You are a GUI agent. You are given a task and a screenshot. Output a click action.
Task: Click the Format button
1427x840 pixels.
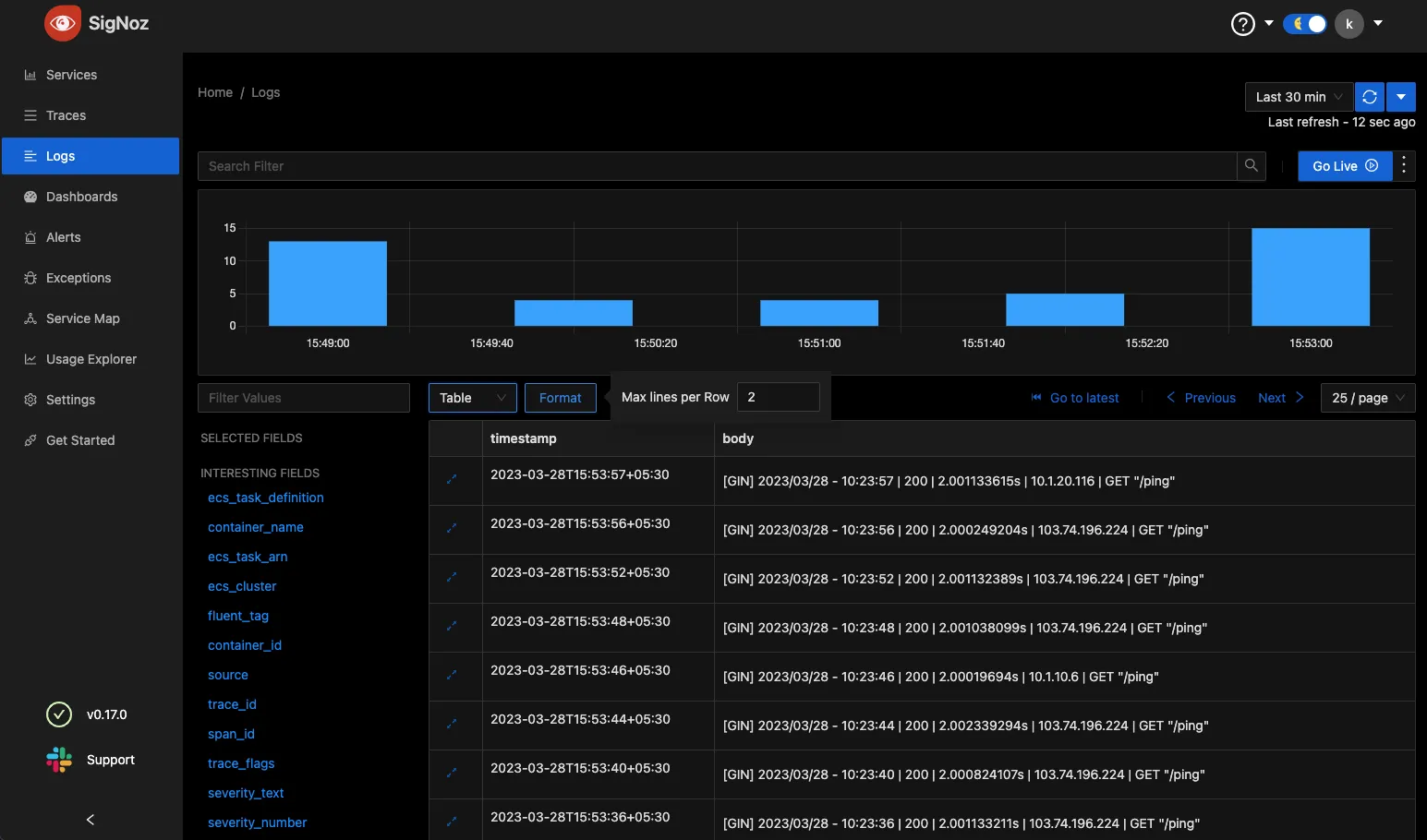click(561, 398)
